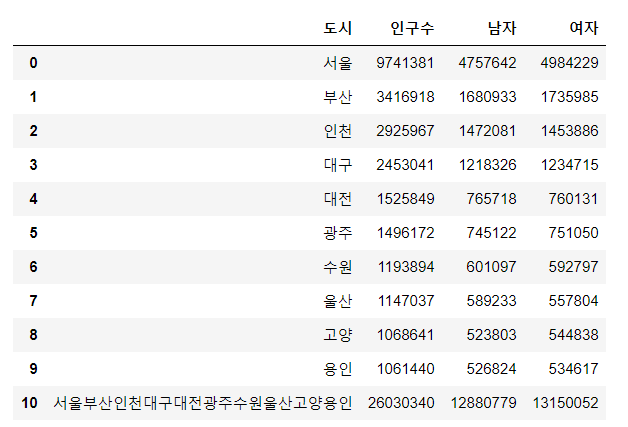Click female value 544838
This screenshot has height=427, width=628.
click(x=573, y=335)
